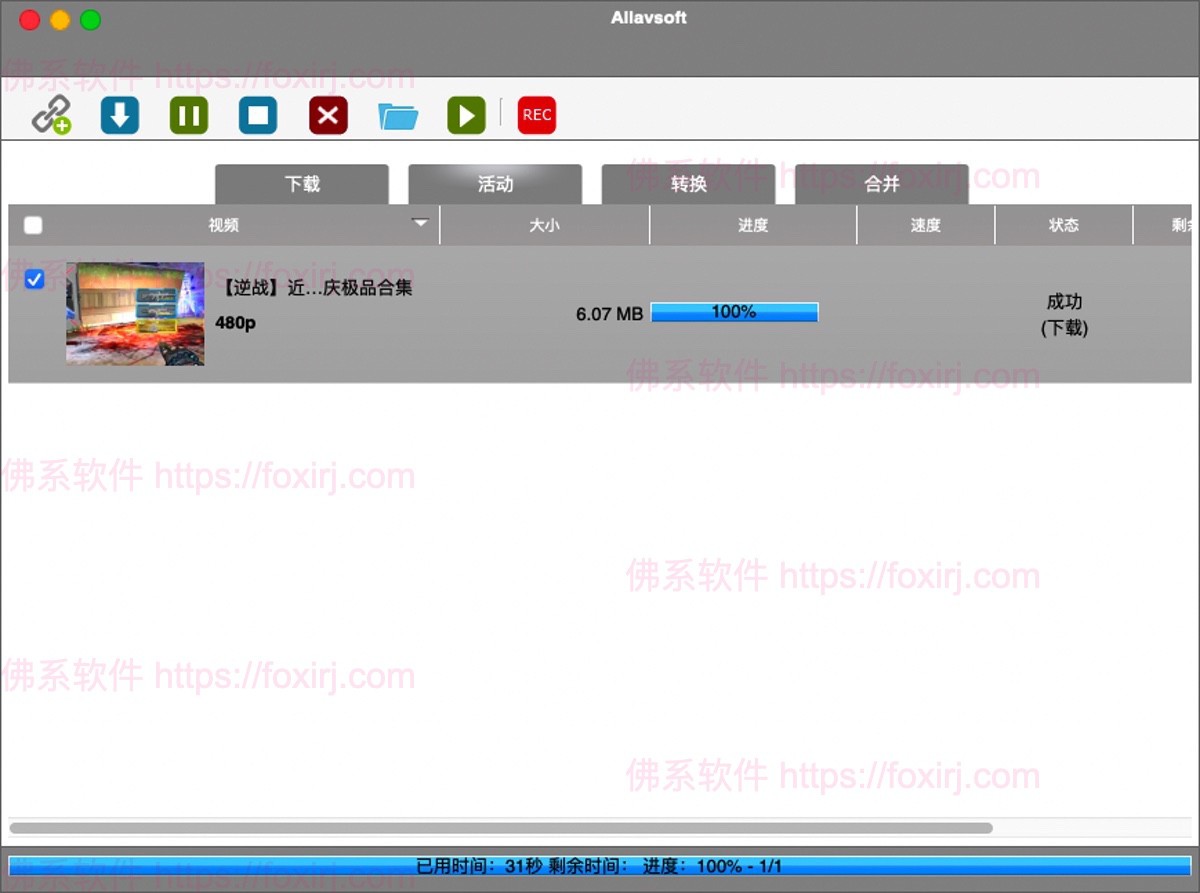Open the downloads folder icon
Screen dimensions: 1200x893
coord(397,115)
